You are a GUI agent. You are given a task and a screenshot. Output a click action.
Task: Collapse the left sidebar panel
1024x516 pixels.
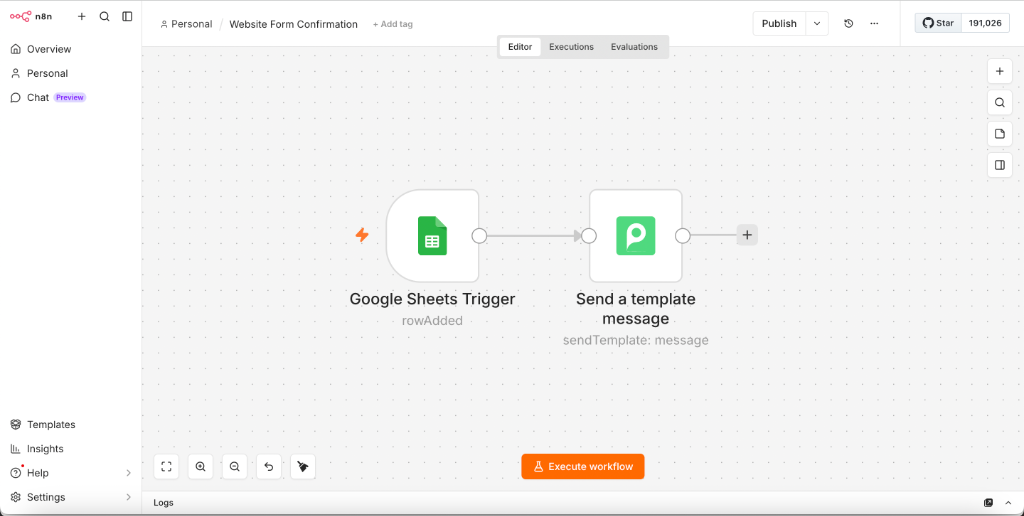(x=127, y=16)
